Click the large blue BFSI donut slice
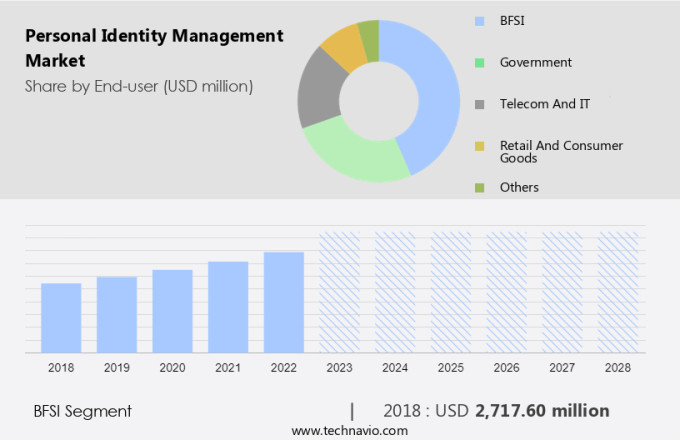This screenshot has height=440, width=680. point(432,95)
